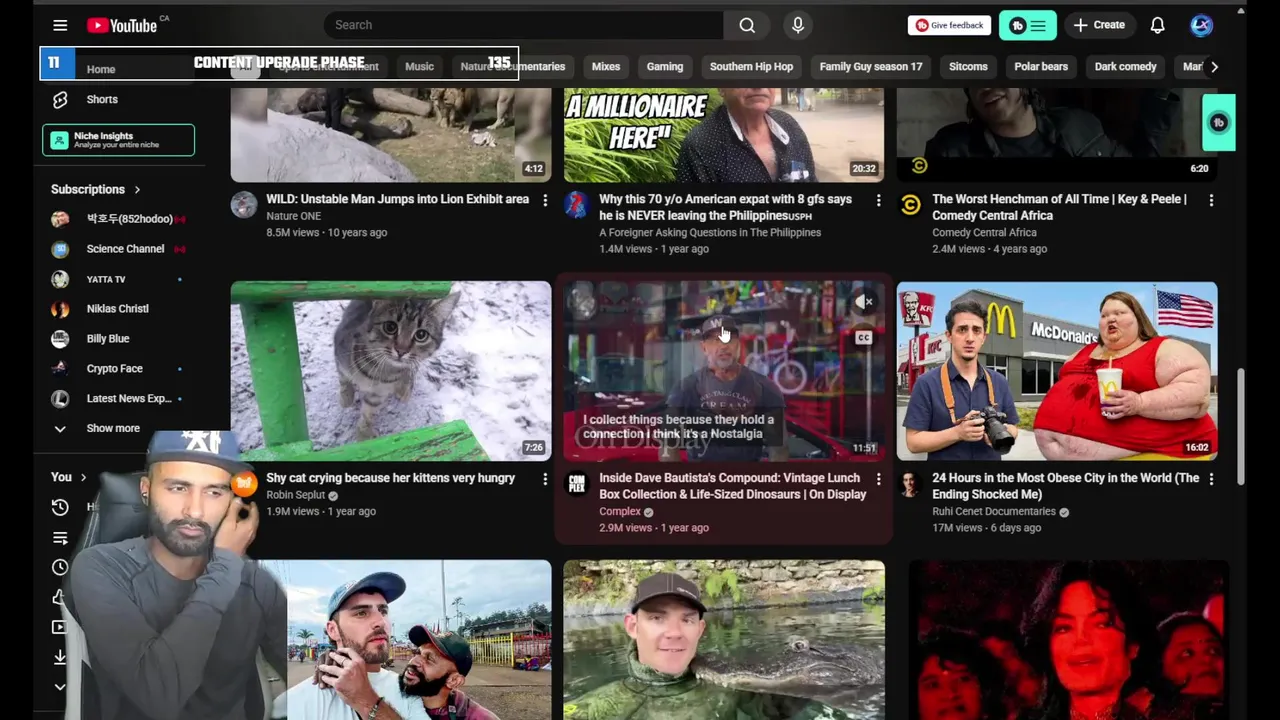Play the Key & Peele henchman thumbnail
Viewport: 1280px width, 720px height.
click(x=1057, y=135)
